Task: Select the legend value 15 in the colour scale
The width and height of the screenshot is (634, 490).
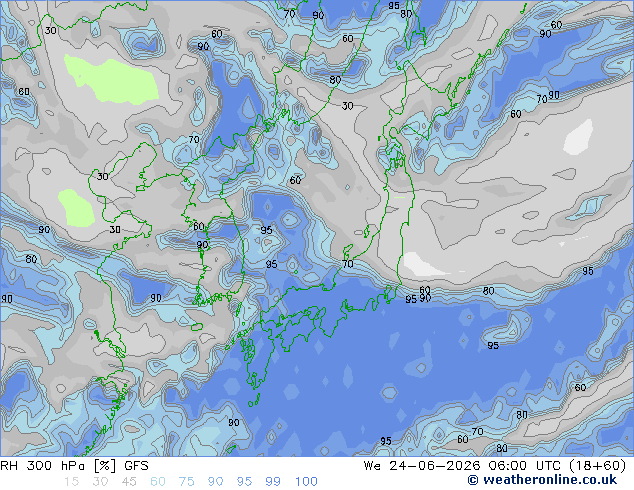Action: 71,482
